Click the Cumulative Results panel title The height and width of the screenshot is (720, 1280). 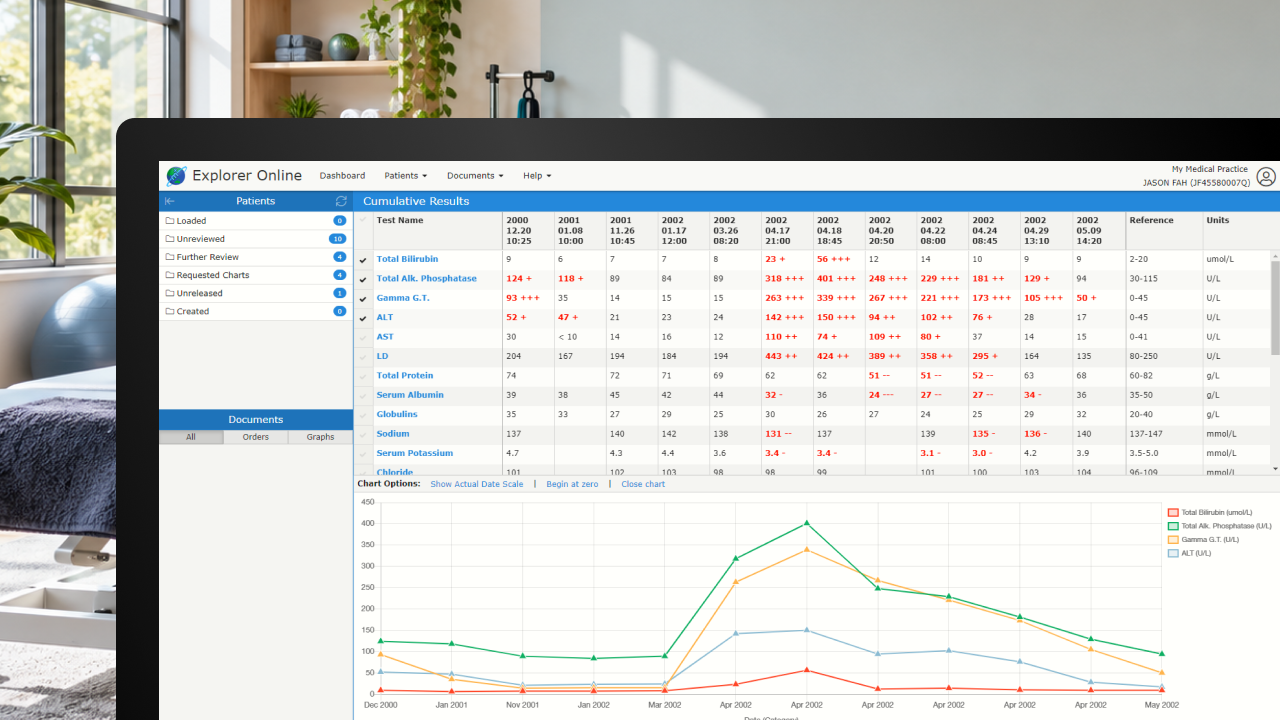[416, 201]
